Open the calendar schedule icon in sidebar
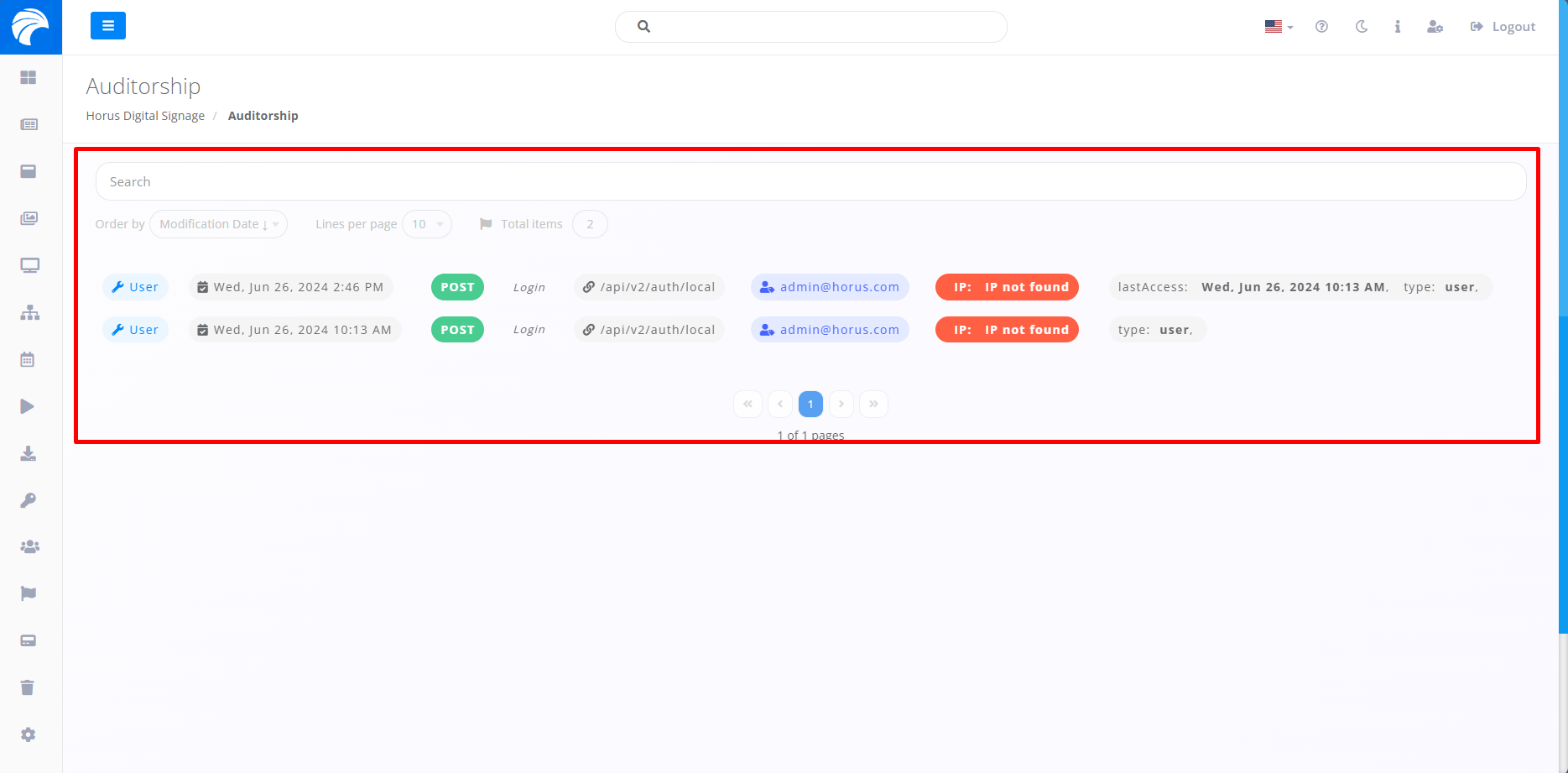1568x773 pixels. (28, 359)
